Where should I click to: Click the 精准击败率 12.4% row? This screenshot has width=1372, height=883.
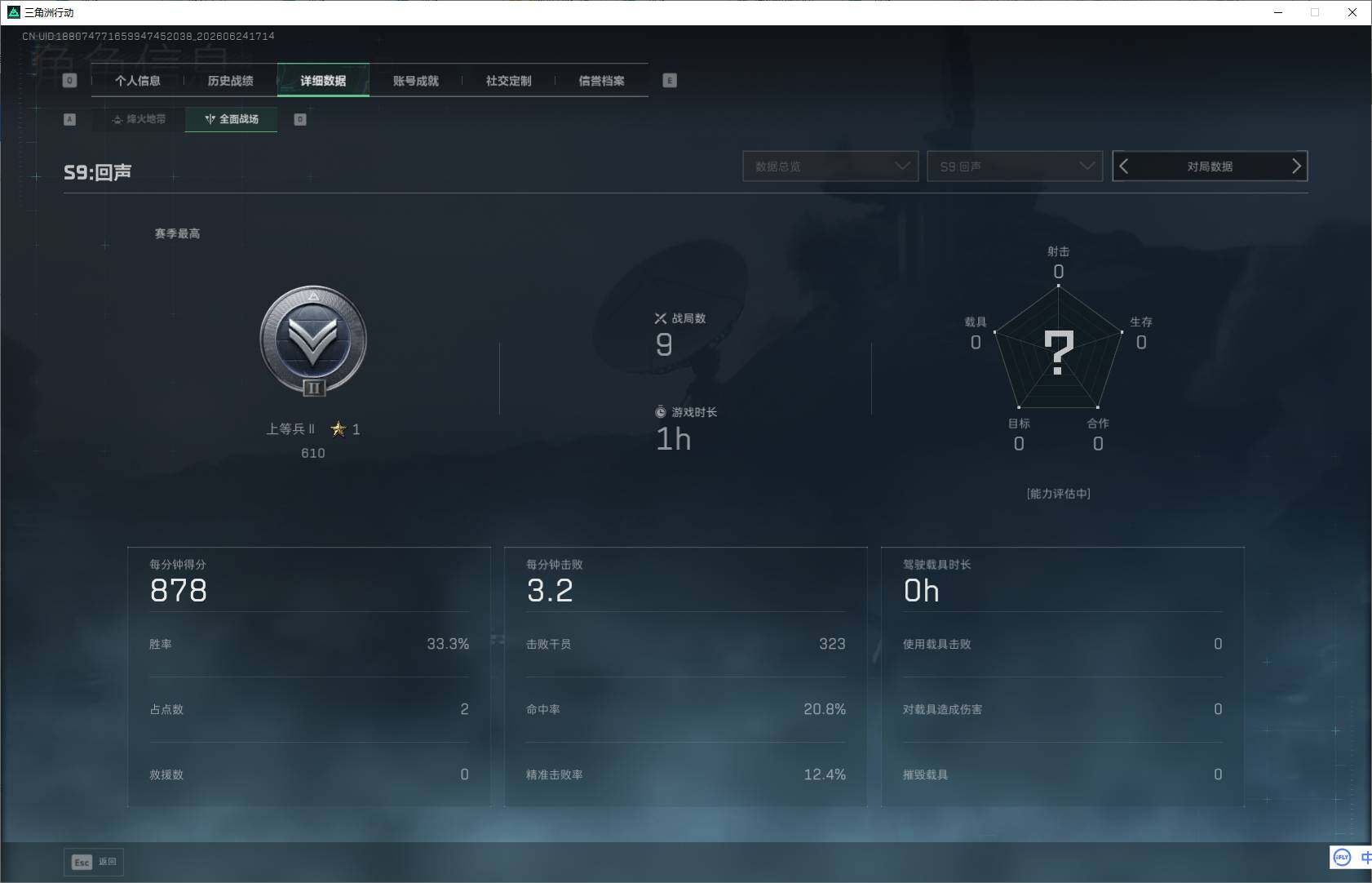[686, 774]
